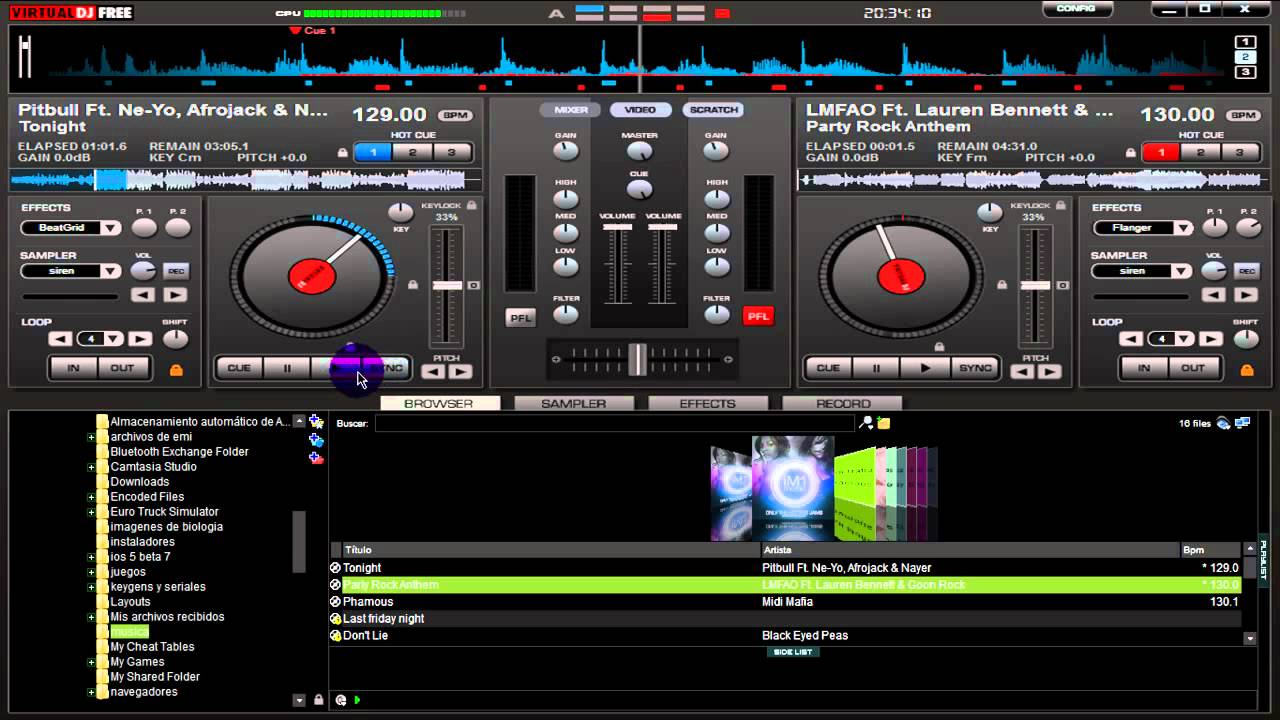
Task: Sync the right deck tempo
Action: [975, 368]
